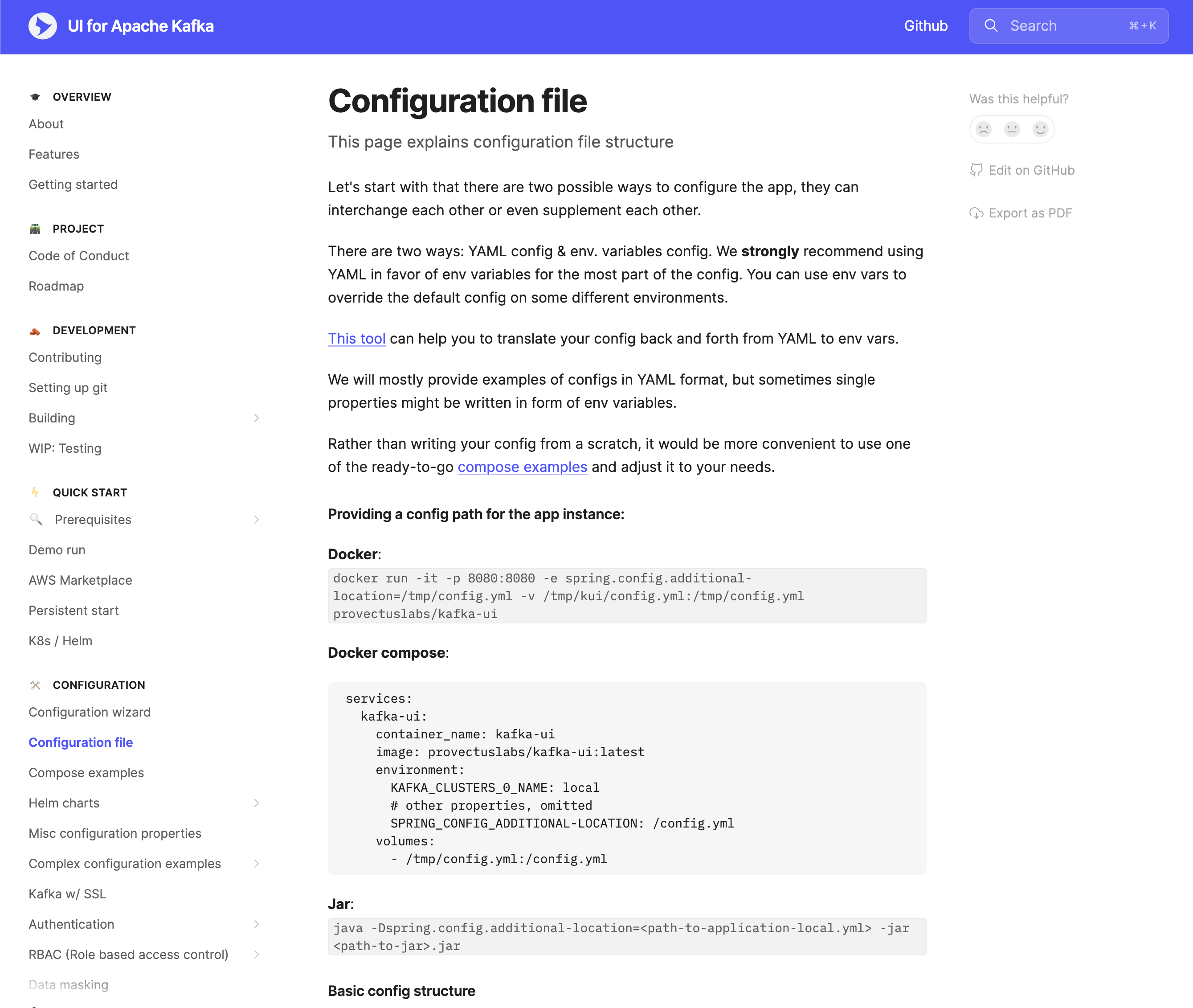Click the sad face feedback icon
This screenshot has height=1008, width=1193.
pyautogui.click(x=984, y=129)
